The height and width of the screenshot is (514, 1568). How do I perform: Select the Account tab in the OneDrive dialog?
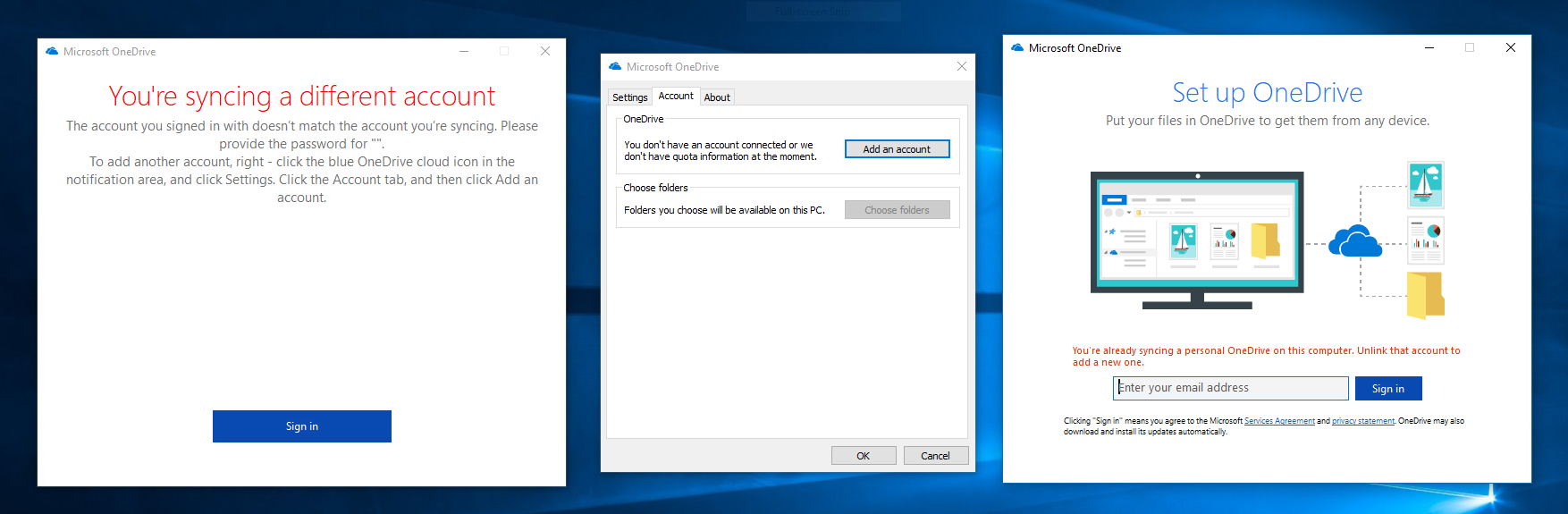tap(676, 96)
